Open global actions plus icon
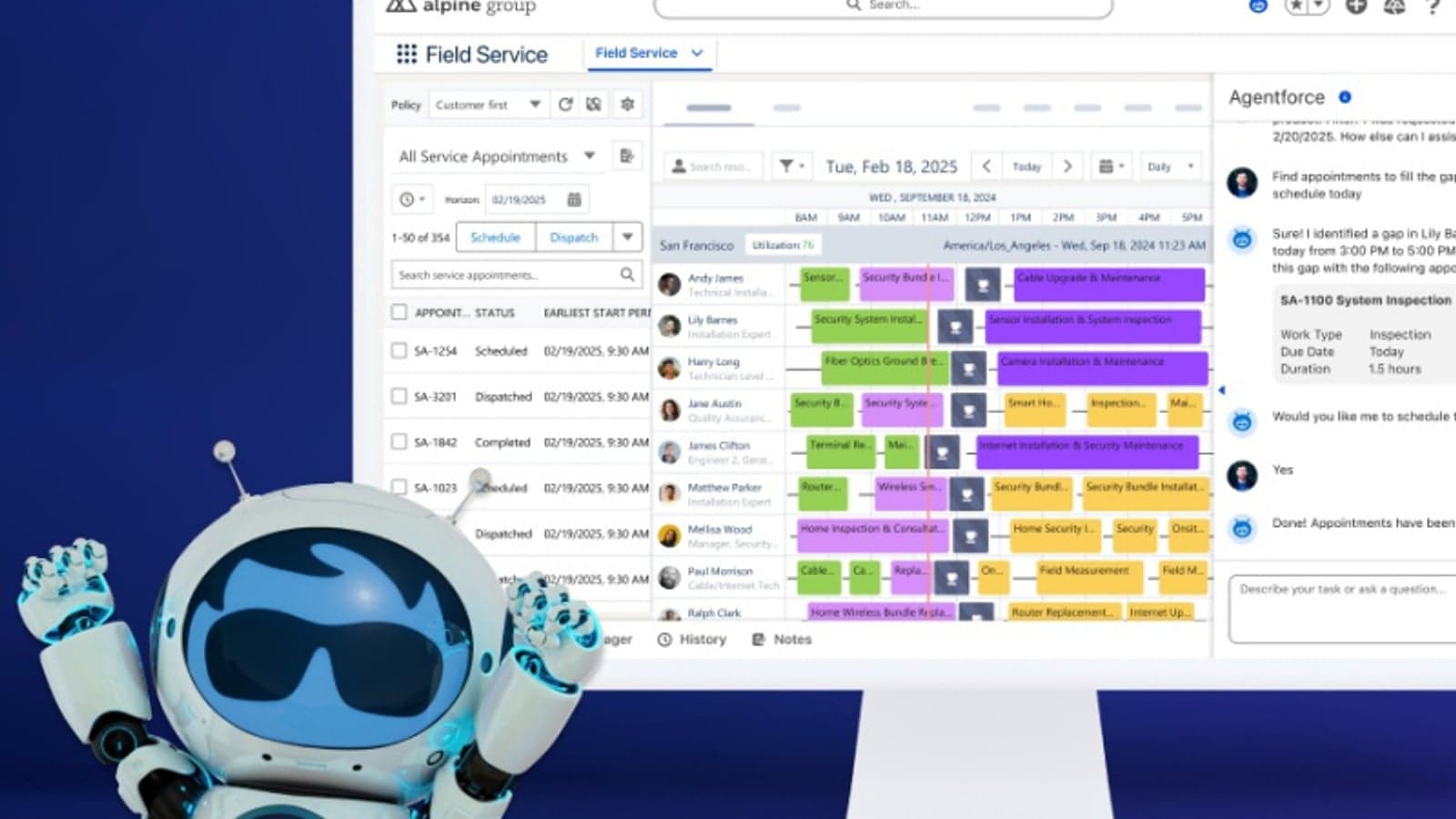1456x819 pixels. (1356, 5)
